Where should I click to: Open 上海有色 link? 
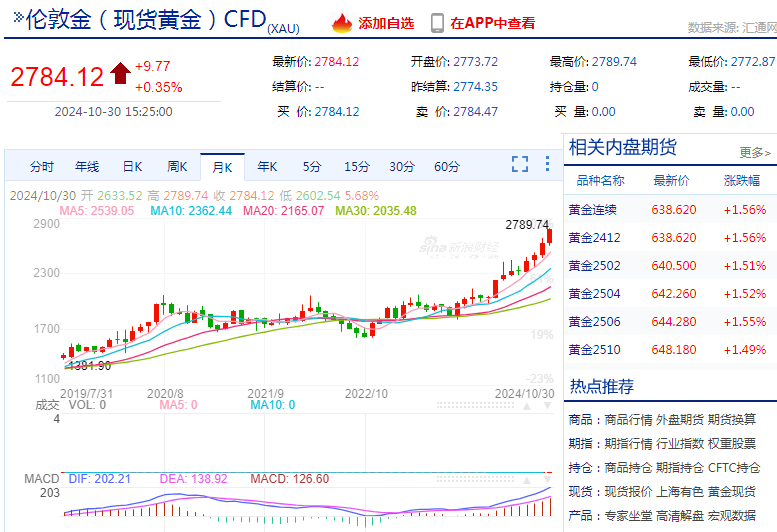click(x=680, y=491)
